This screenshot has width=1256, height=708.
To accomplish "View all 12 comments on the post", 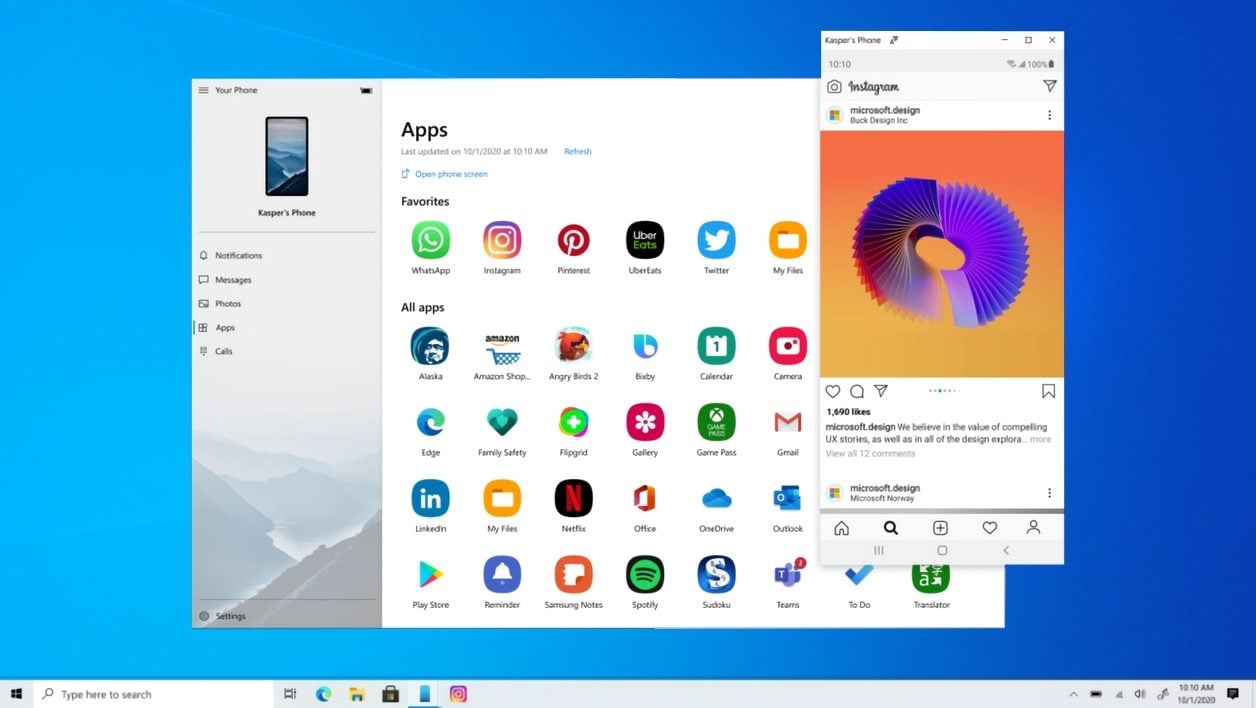I will [870, 454].
